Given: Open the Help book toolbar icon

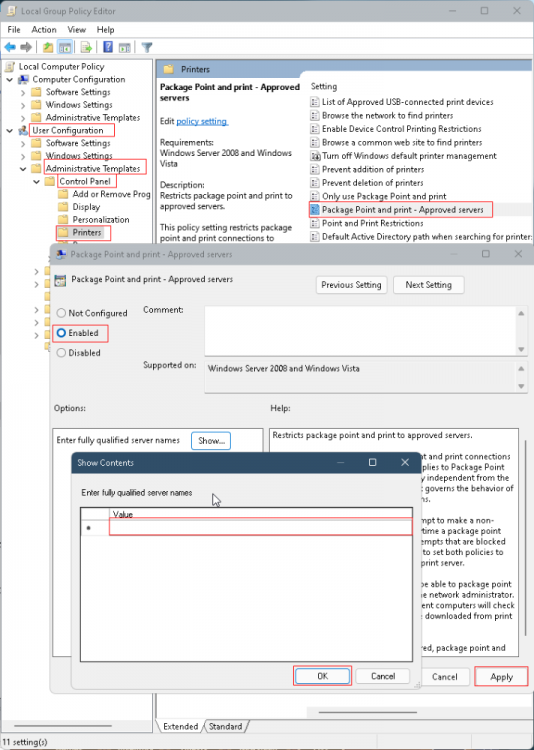Looking at the screenshot, I should click(x=108, y=47).
